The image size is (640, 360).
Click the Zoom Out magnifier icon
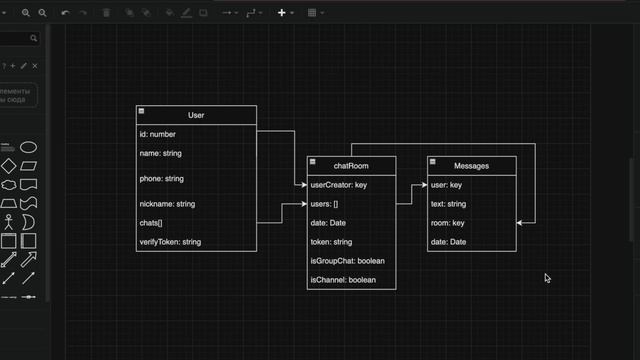(x=42, y=13)
